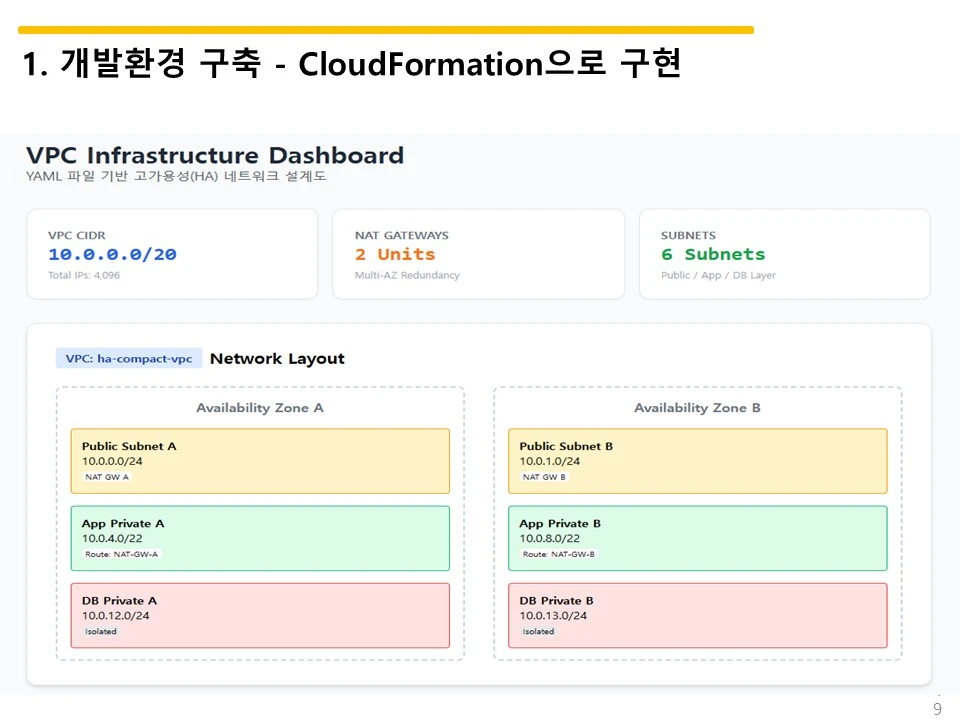
Task: Click the slide page number 9
Action: point(937,709)
